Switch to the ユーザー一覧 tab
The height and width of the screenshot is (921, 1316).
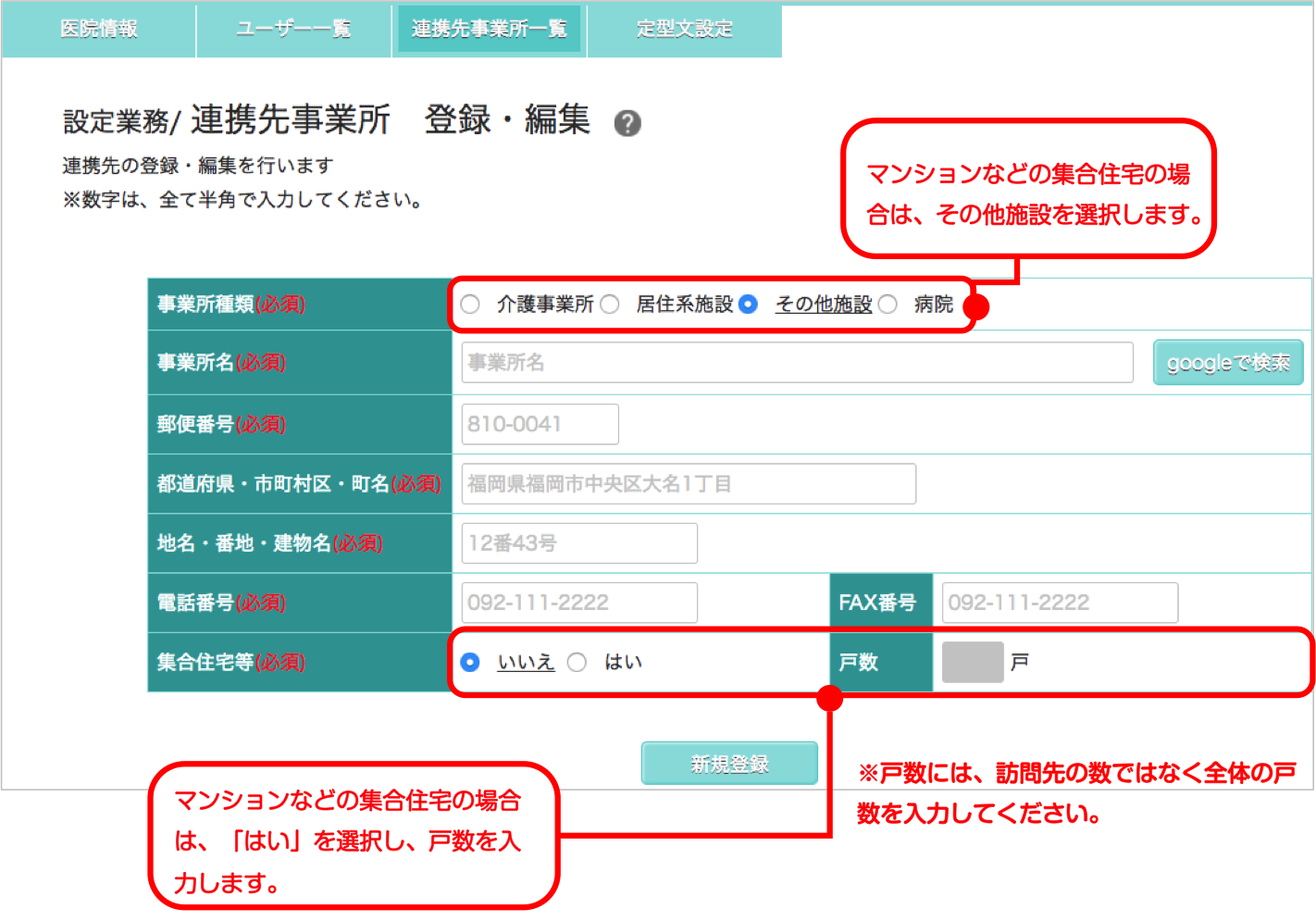pyautogui.click(x=293, y=30)
